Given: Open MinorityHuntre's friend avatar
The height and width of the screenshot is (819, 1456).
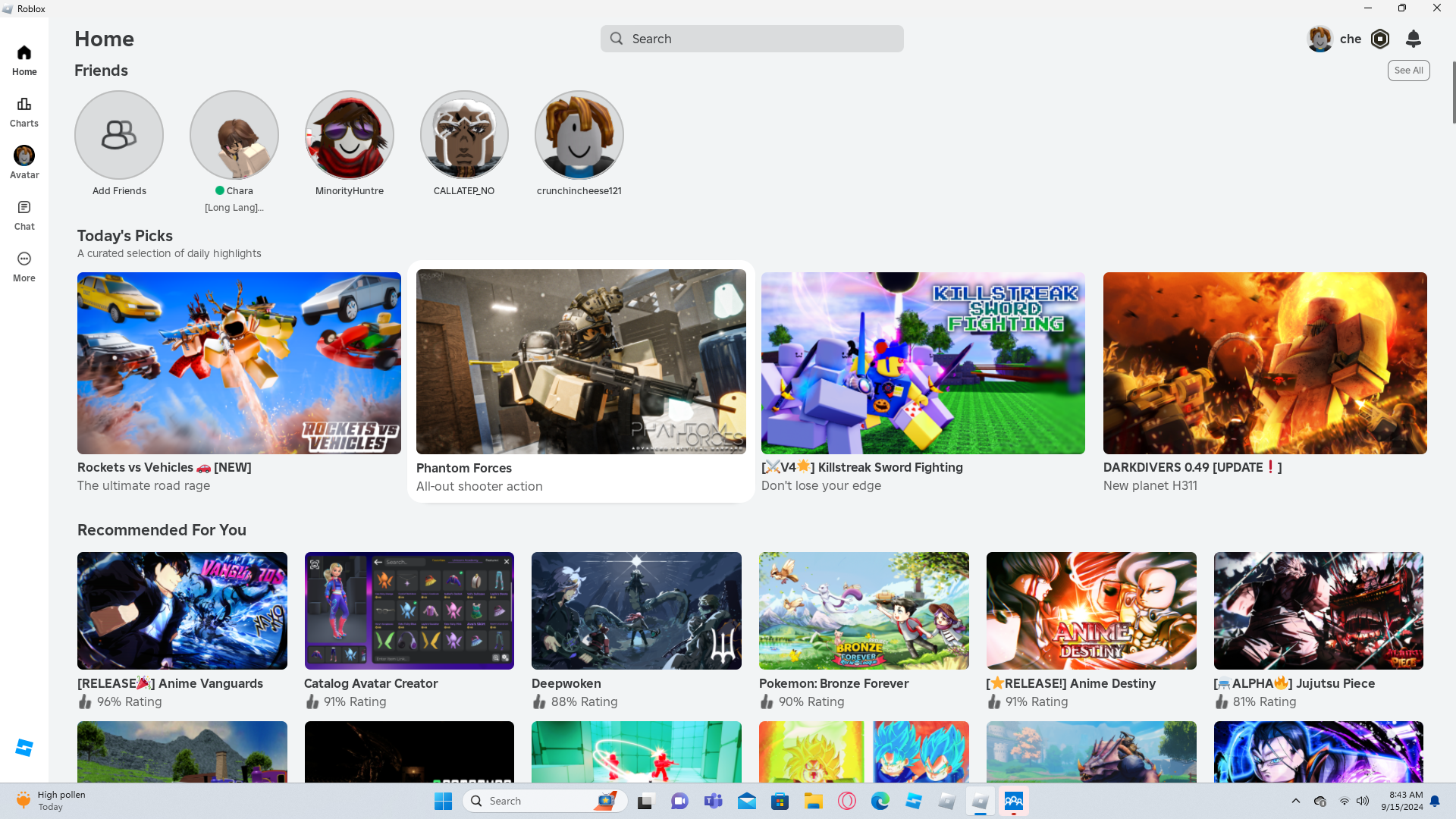Looking at the screenshot, I should [x=350, y=135].
